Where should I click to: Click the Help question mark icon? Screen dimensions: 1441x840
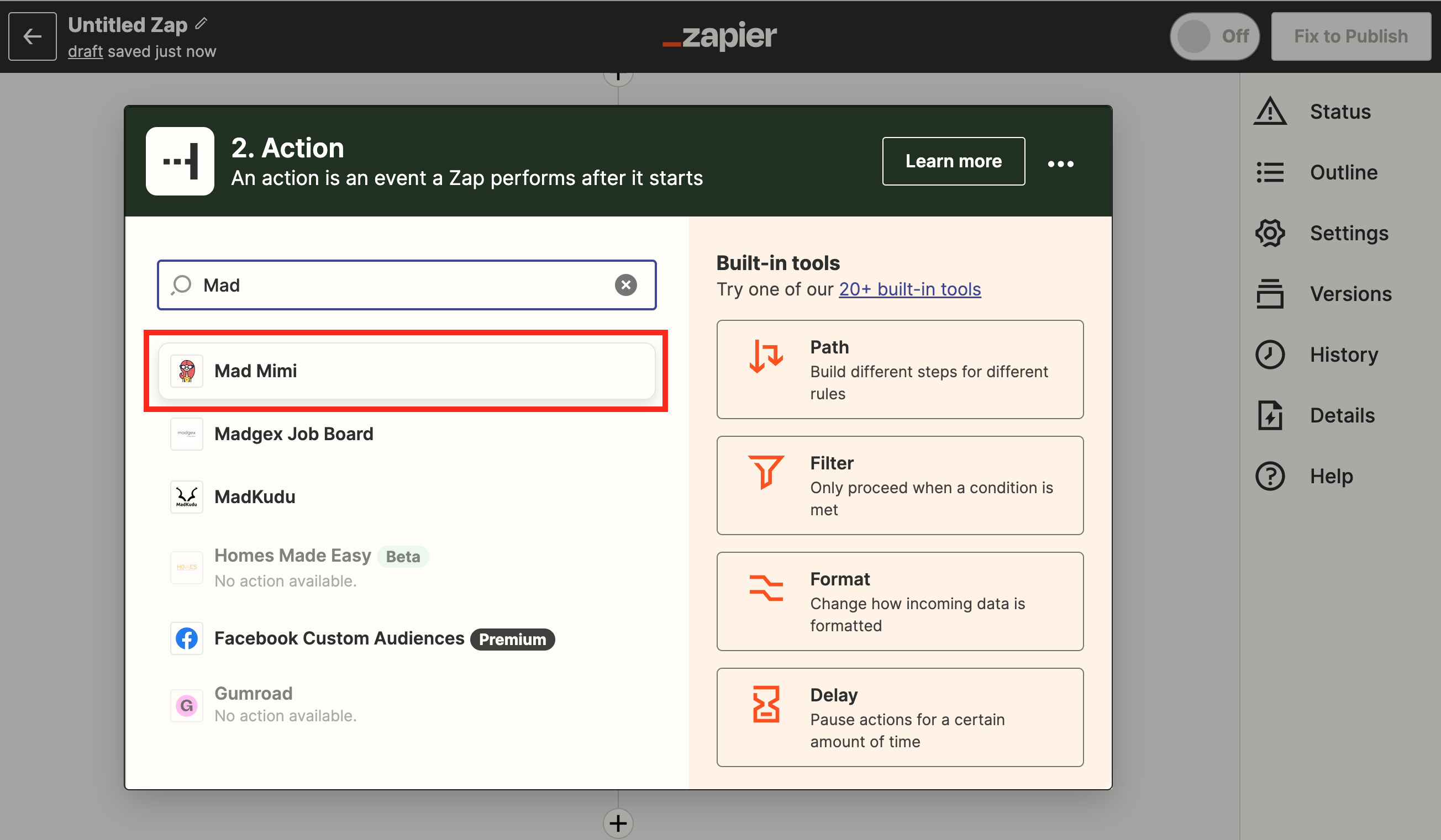point(1270,476)
